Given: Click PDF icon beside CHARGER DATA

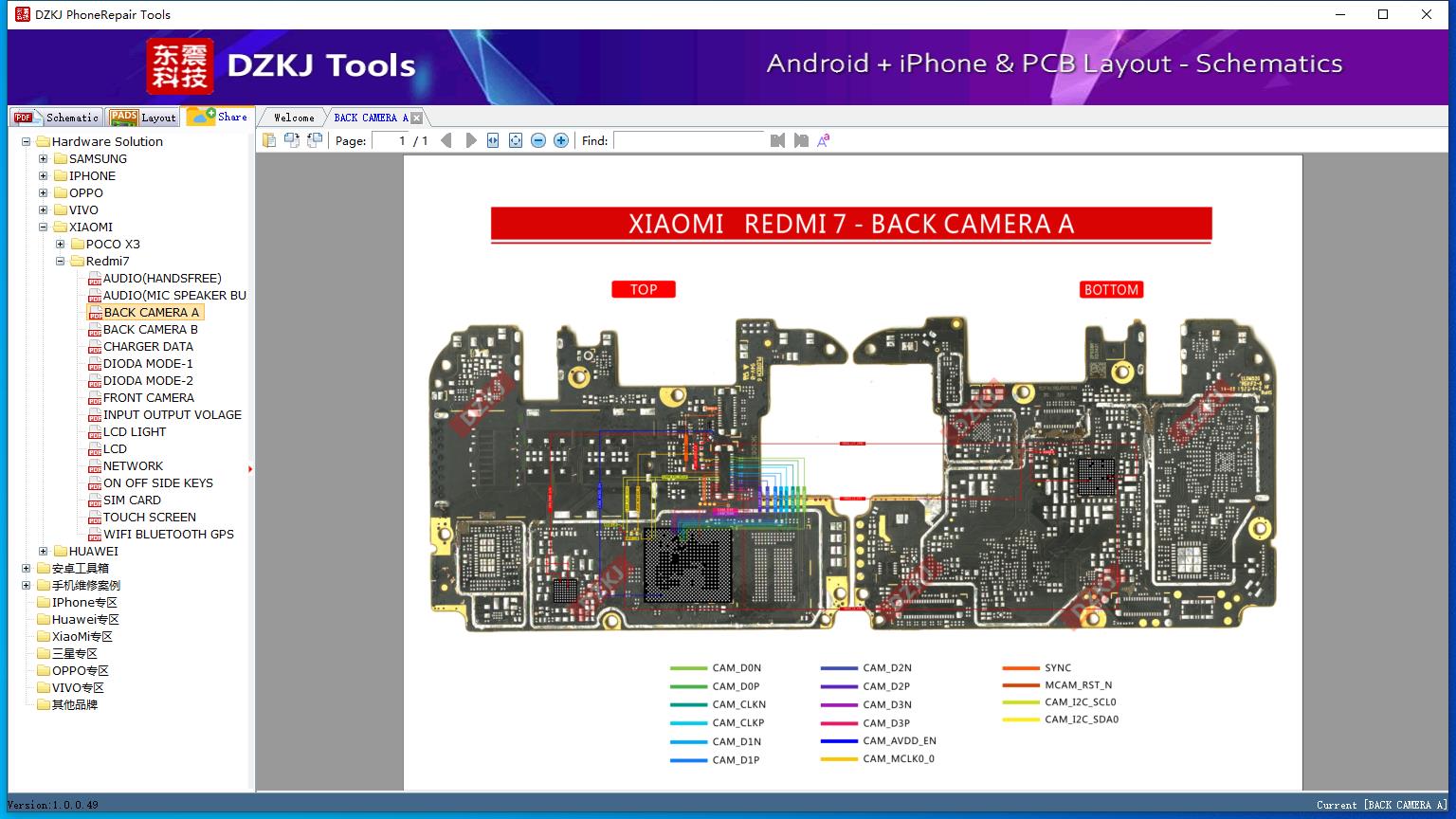Looking at the screenshot, I should coord(95,347).
